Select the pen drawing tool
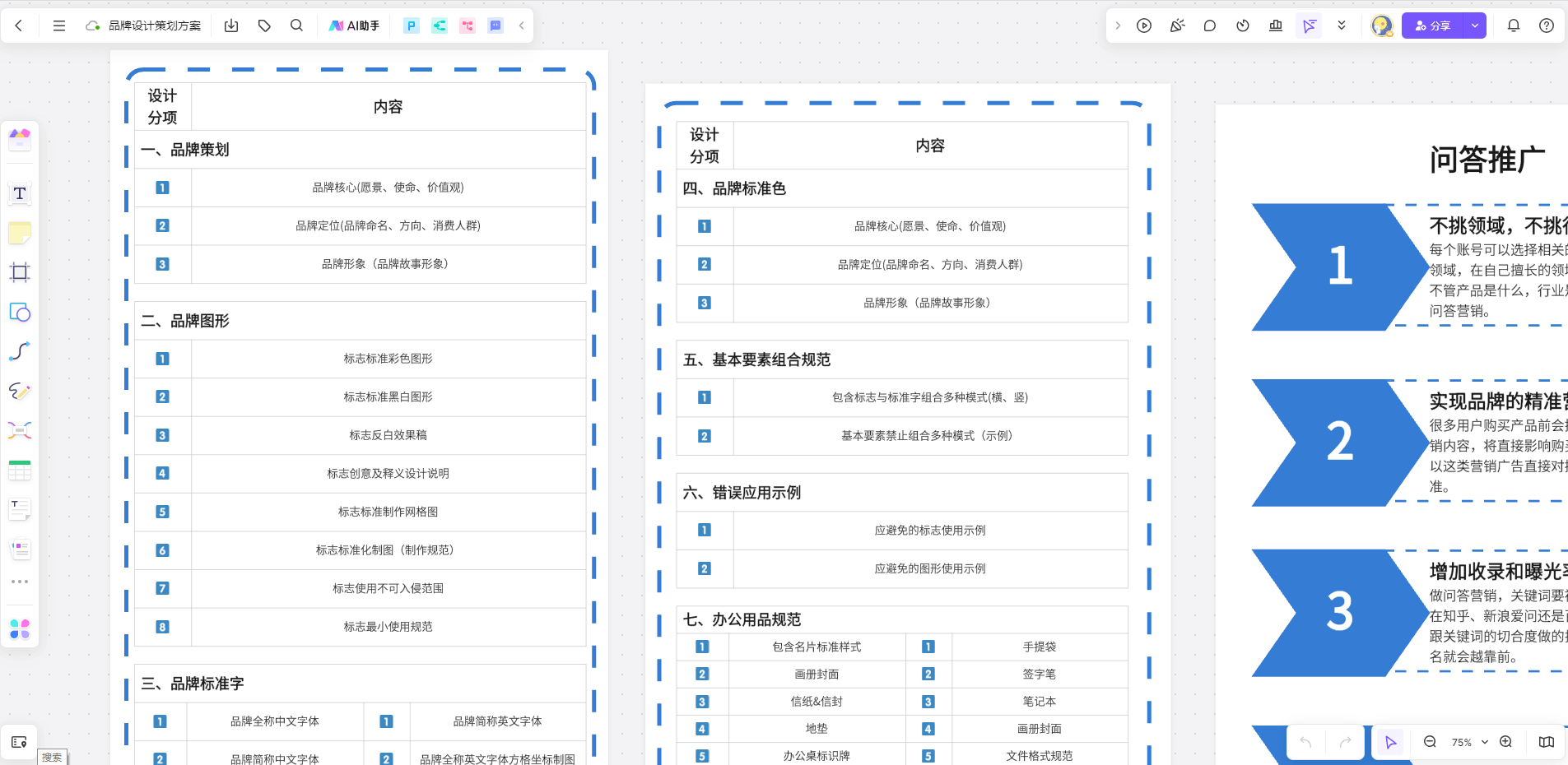 (20, 391)
